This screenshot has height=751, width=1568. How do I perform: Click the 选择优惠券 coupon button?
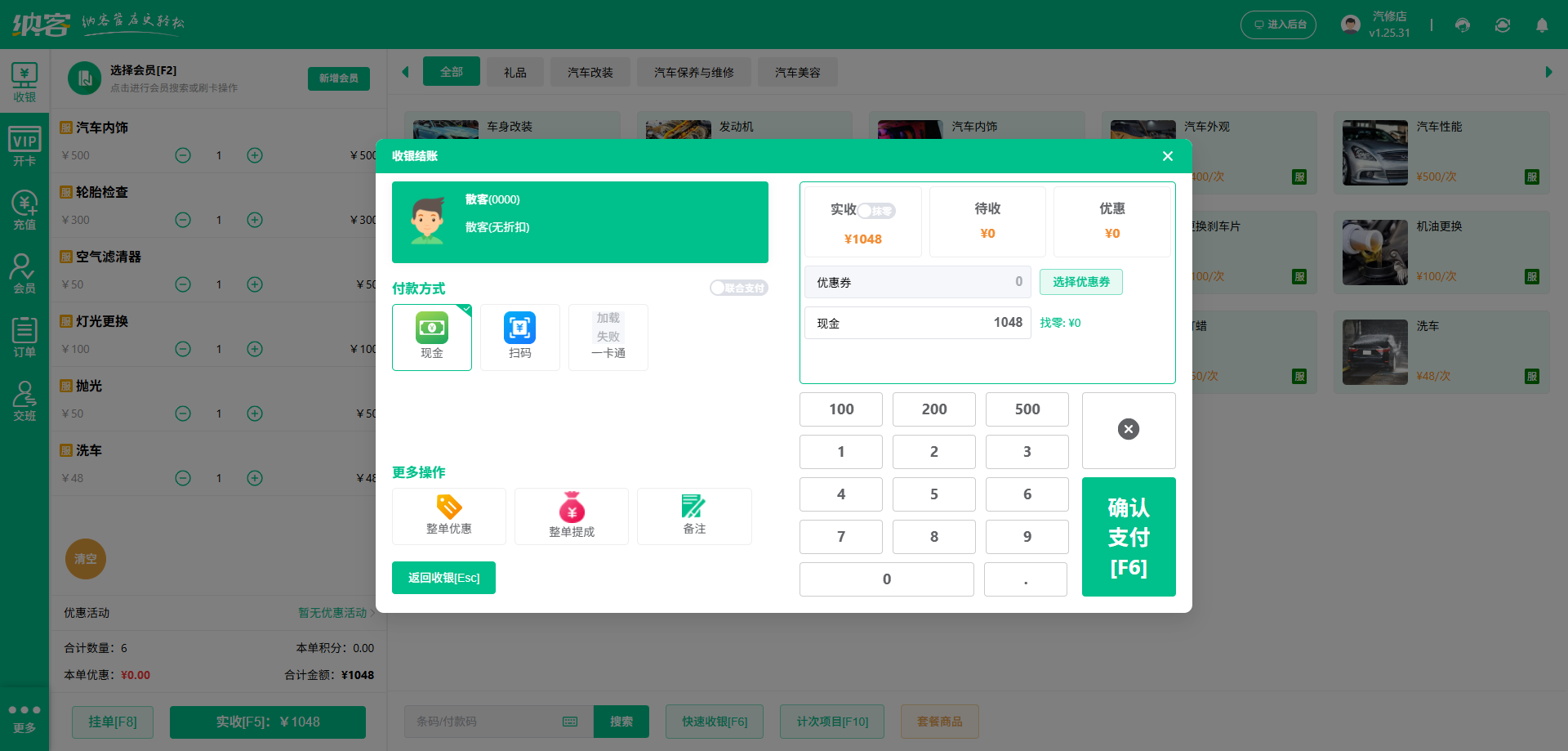click(x=1080, y=282)
